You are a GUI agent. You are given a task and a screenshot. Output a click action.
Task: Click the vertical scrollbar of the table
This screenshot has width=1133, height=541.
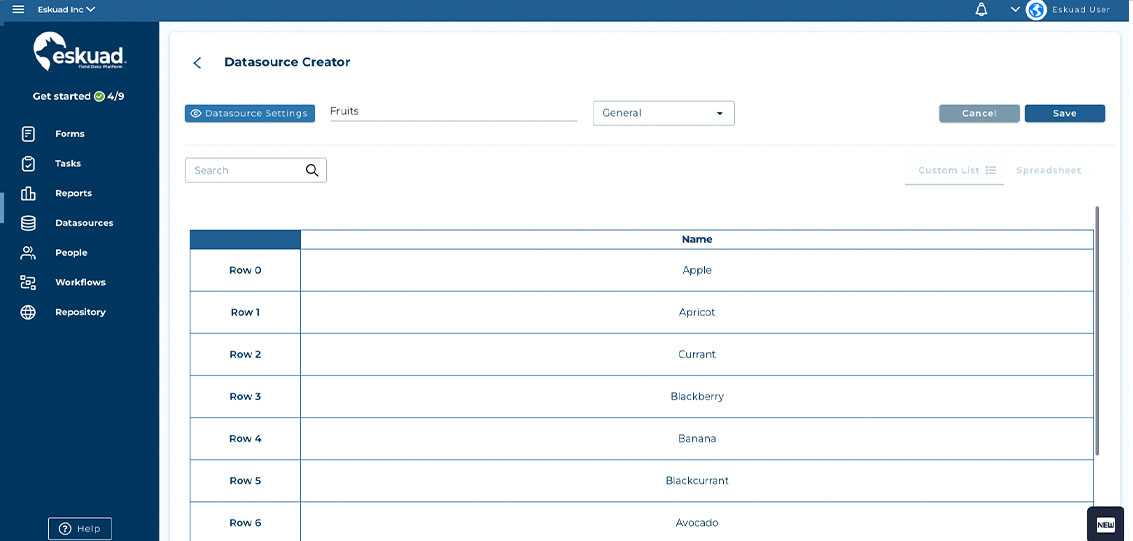pos(1097,330)
